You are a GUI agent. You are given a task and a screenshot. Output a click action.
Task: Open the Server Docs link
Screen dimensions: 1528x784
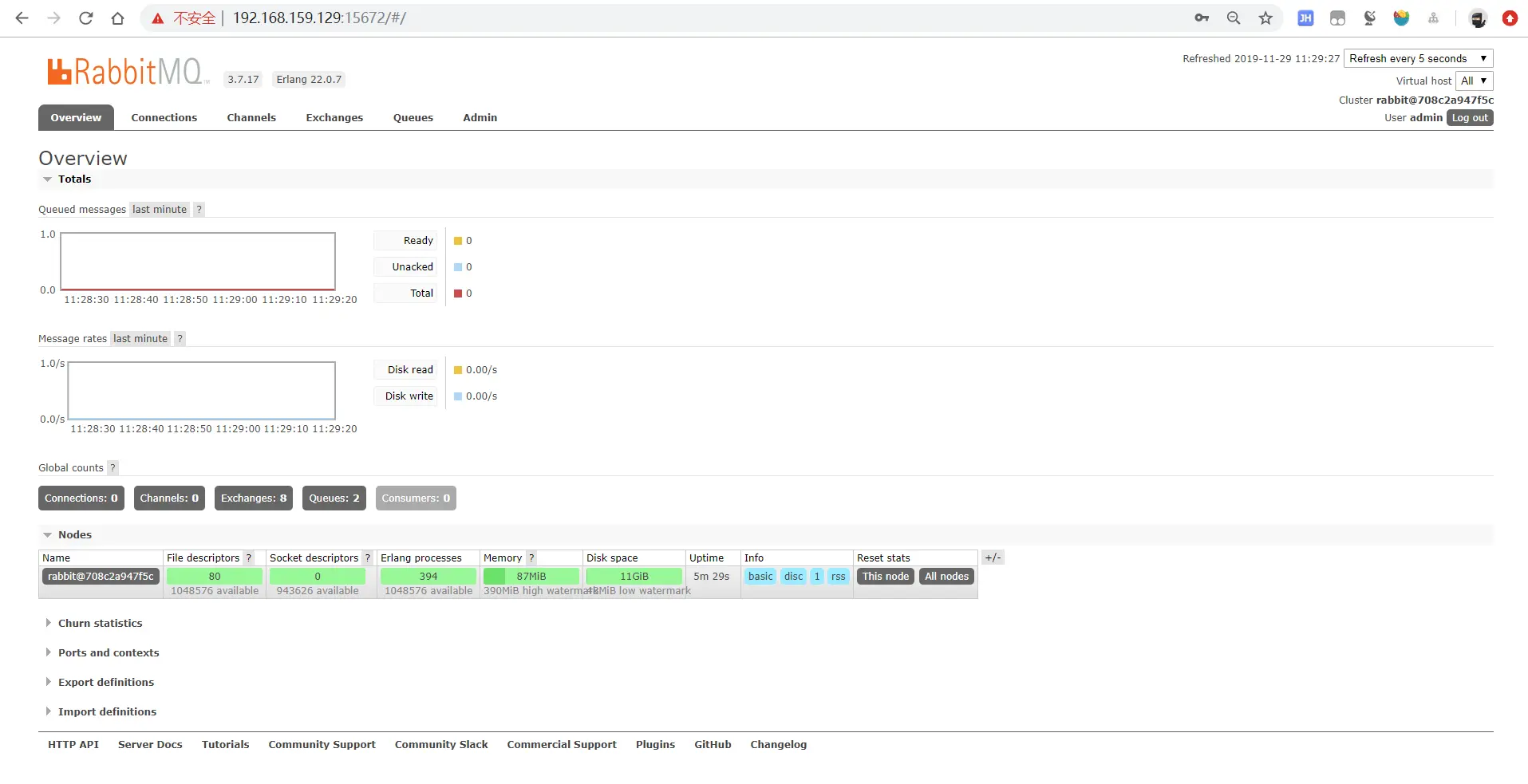pyautogui.click(x=150, y=745)
